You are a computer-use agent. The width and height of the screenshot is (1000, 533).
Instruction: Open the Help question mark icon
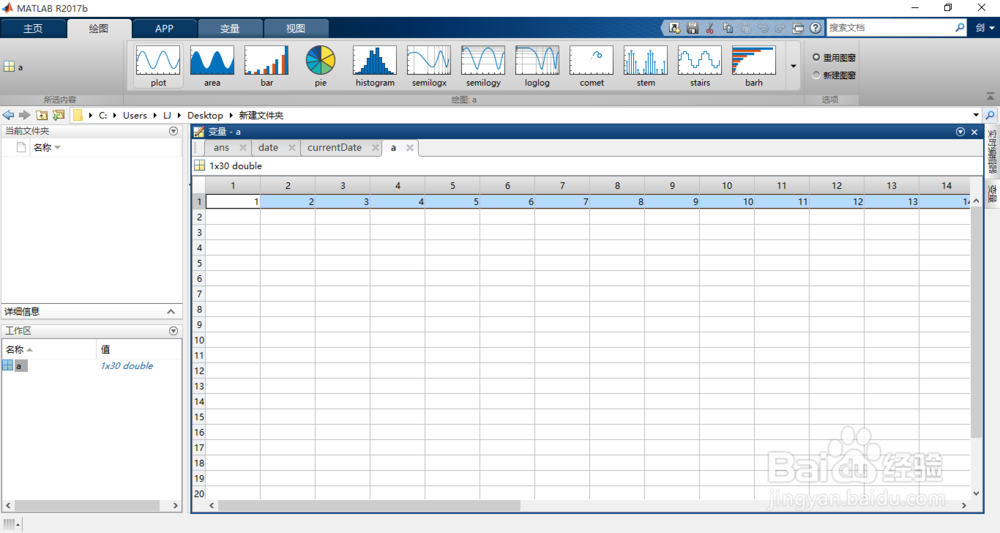[x=815, y=28]
